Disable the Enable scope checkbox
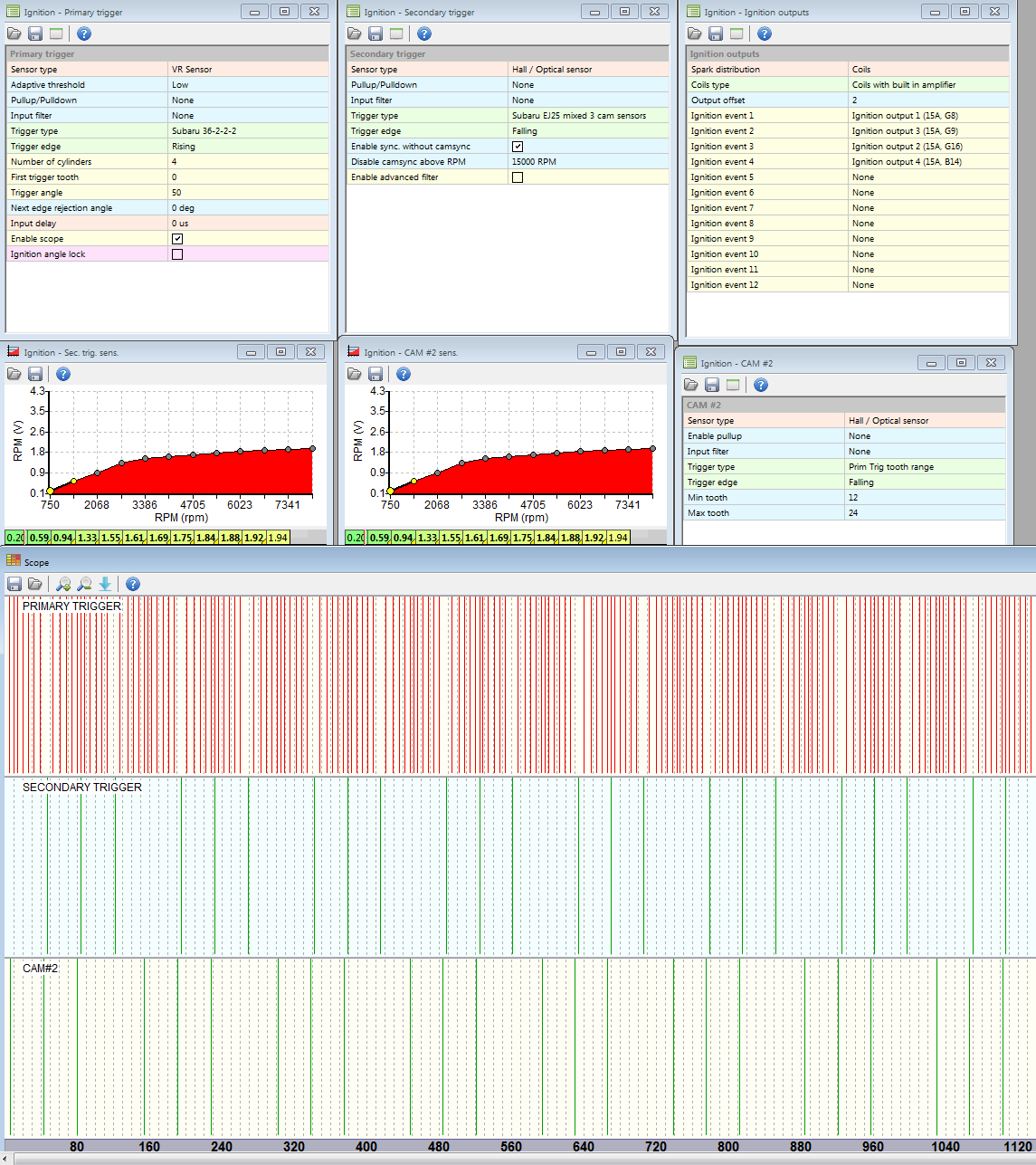Viewport: 1036px width, 1165px height. (177, 239)
